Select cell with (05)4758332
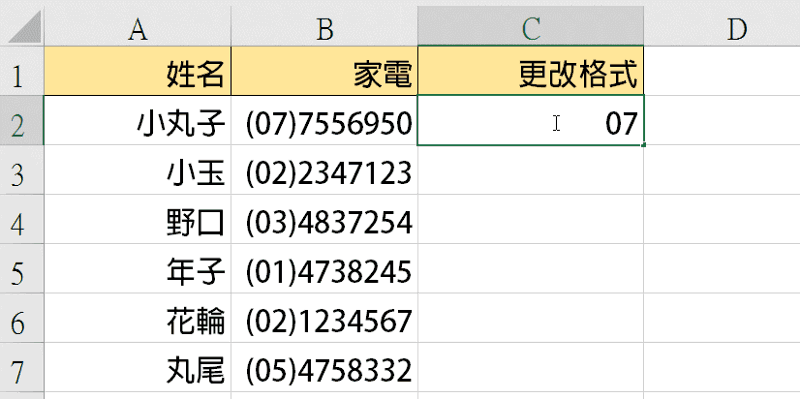Image resolution: width=800 pixels, height=399 pixels. click(x=324, y=367)
